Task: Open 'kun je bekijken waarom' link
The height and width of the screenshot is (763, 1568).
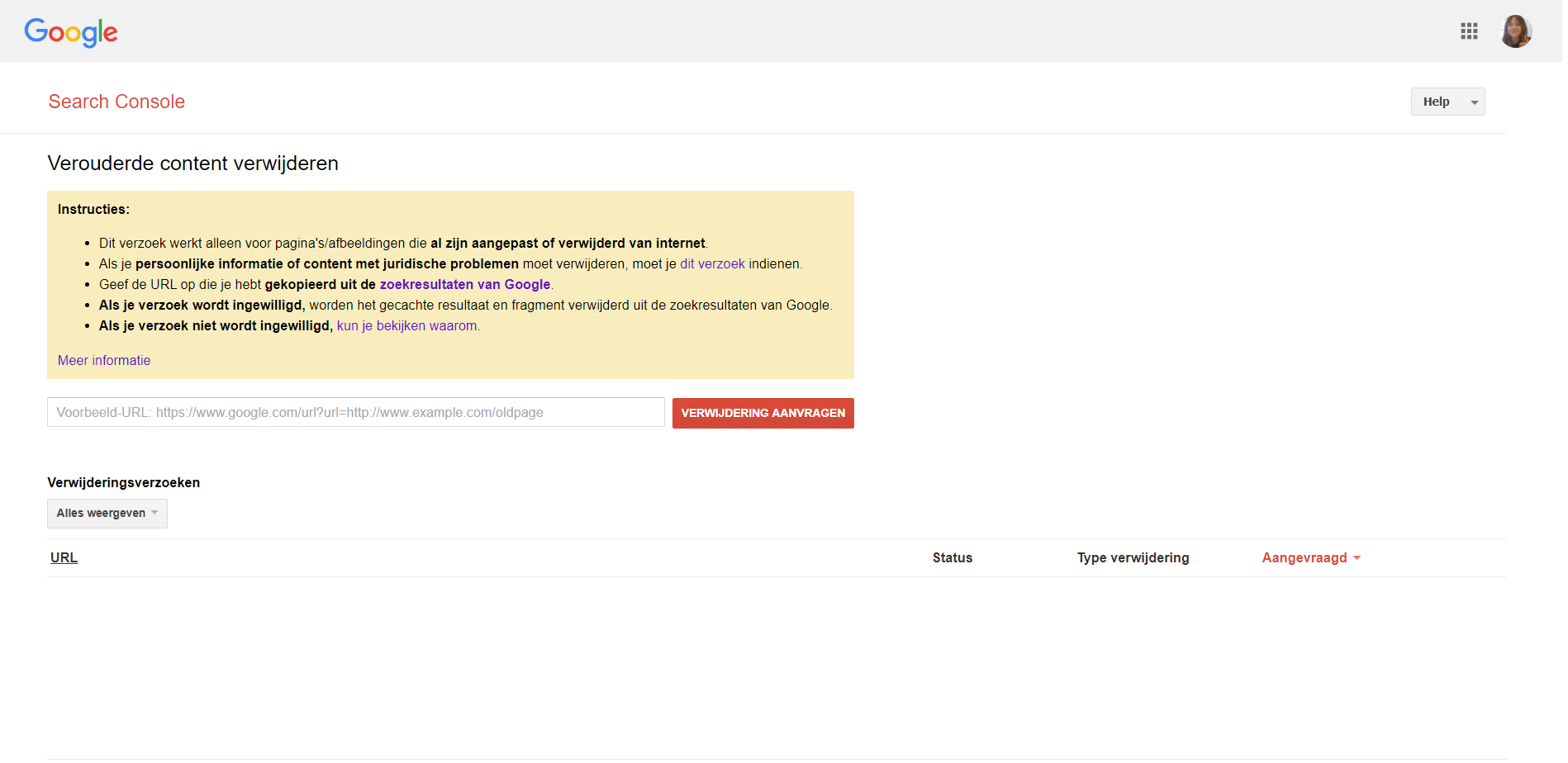Action: 406,326
